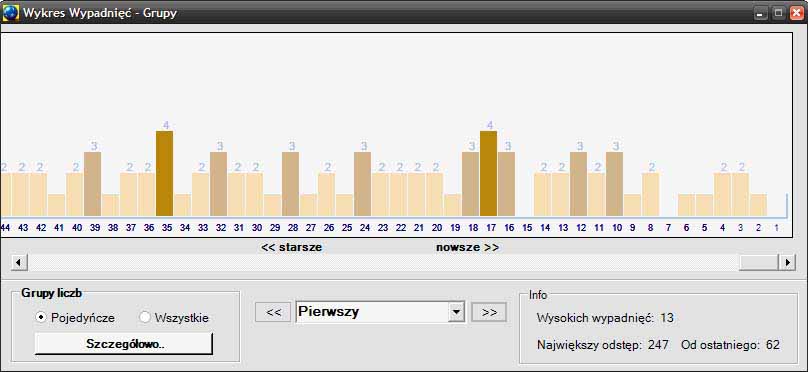Click axis label 43
The image size is (808, 372).
pos(23,227)
